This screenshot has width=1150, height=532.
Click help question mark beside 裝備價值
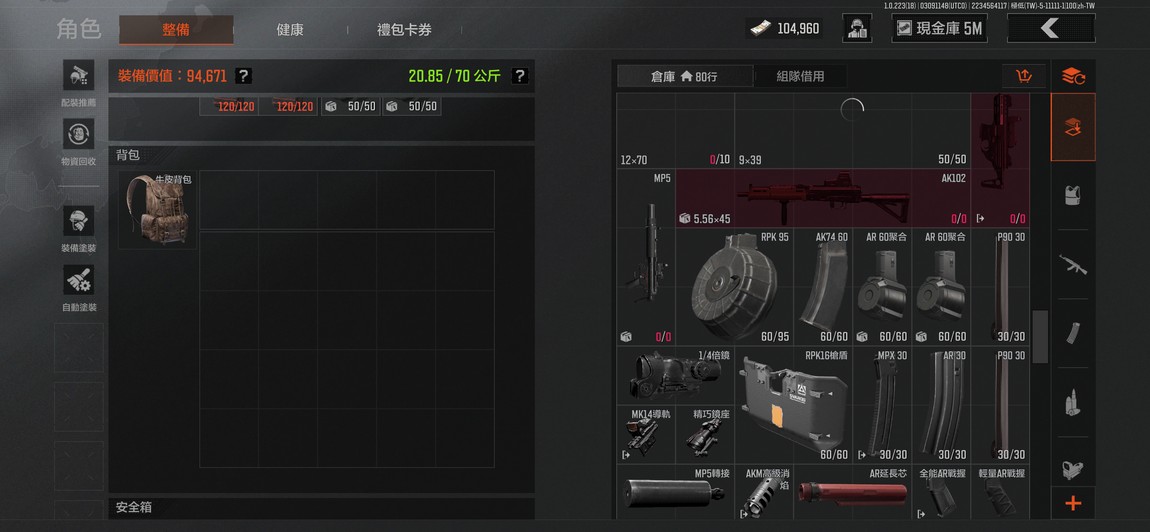click(x=243, y=76)
